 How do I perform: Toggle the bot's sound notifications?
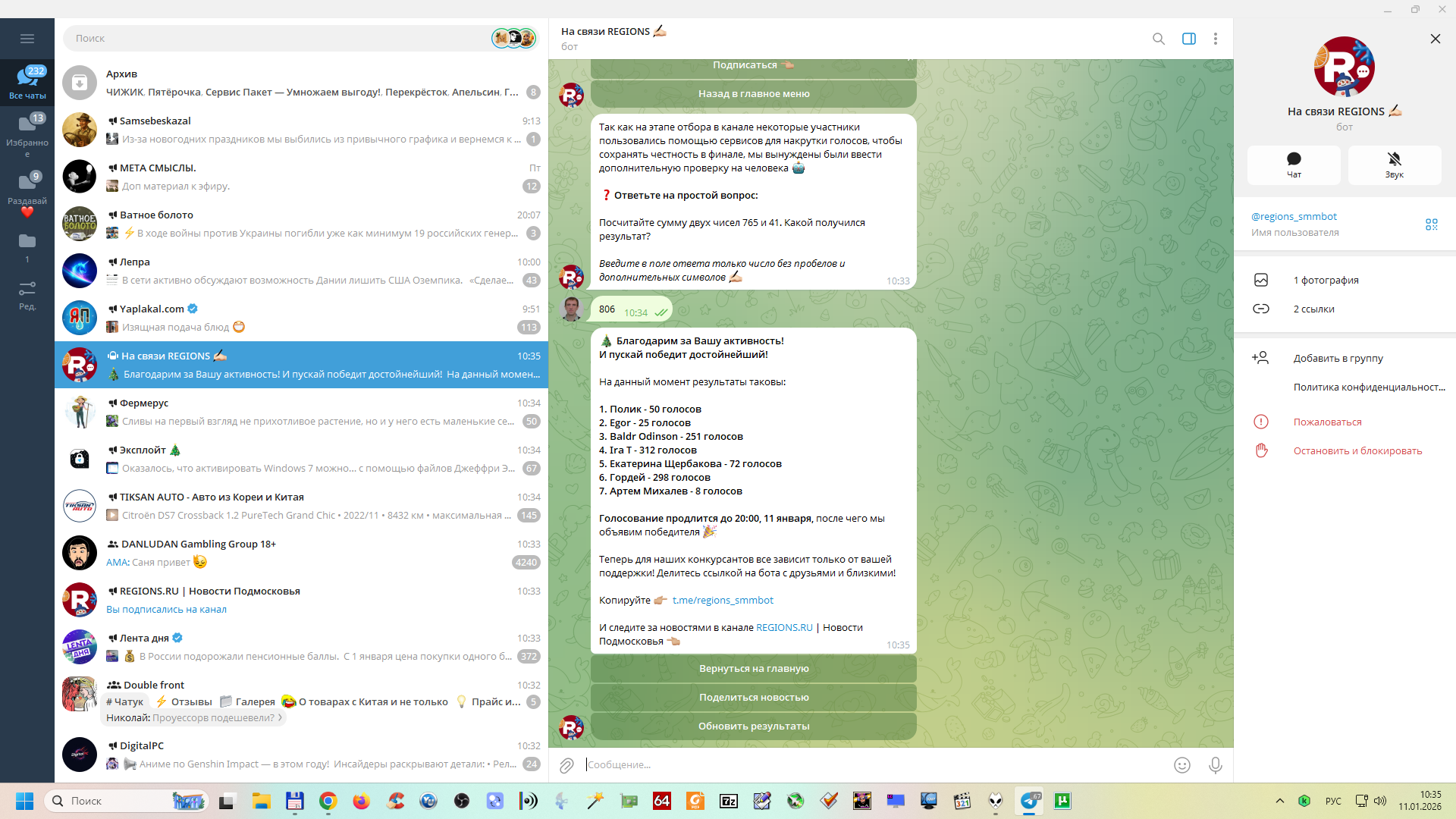(1394, 165)
